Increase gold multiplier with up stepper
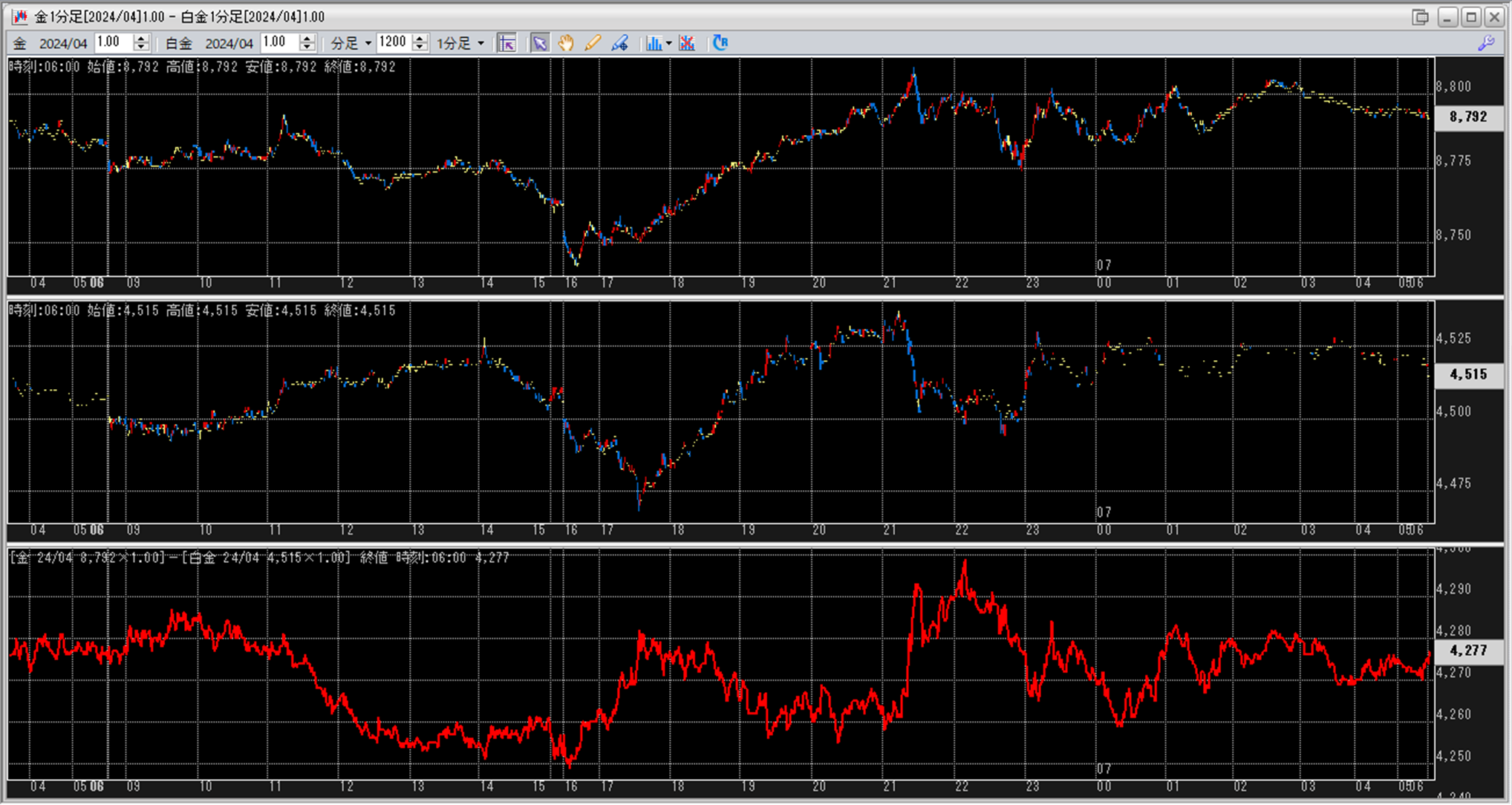The image size is (1512, 805). coord(141,39)
